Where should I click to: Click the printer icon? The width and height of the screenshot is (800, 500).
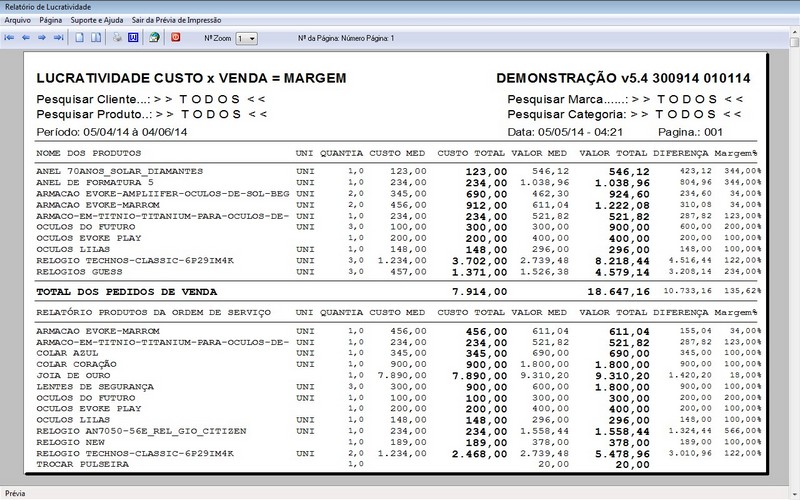117,38
